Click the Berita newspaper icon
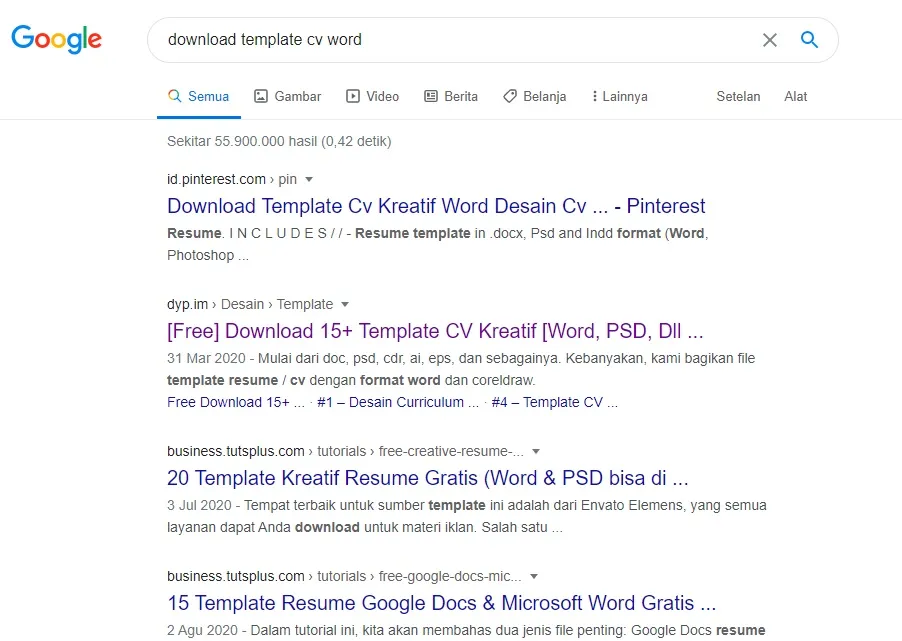902x641 pixels. tap(431, 96)
